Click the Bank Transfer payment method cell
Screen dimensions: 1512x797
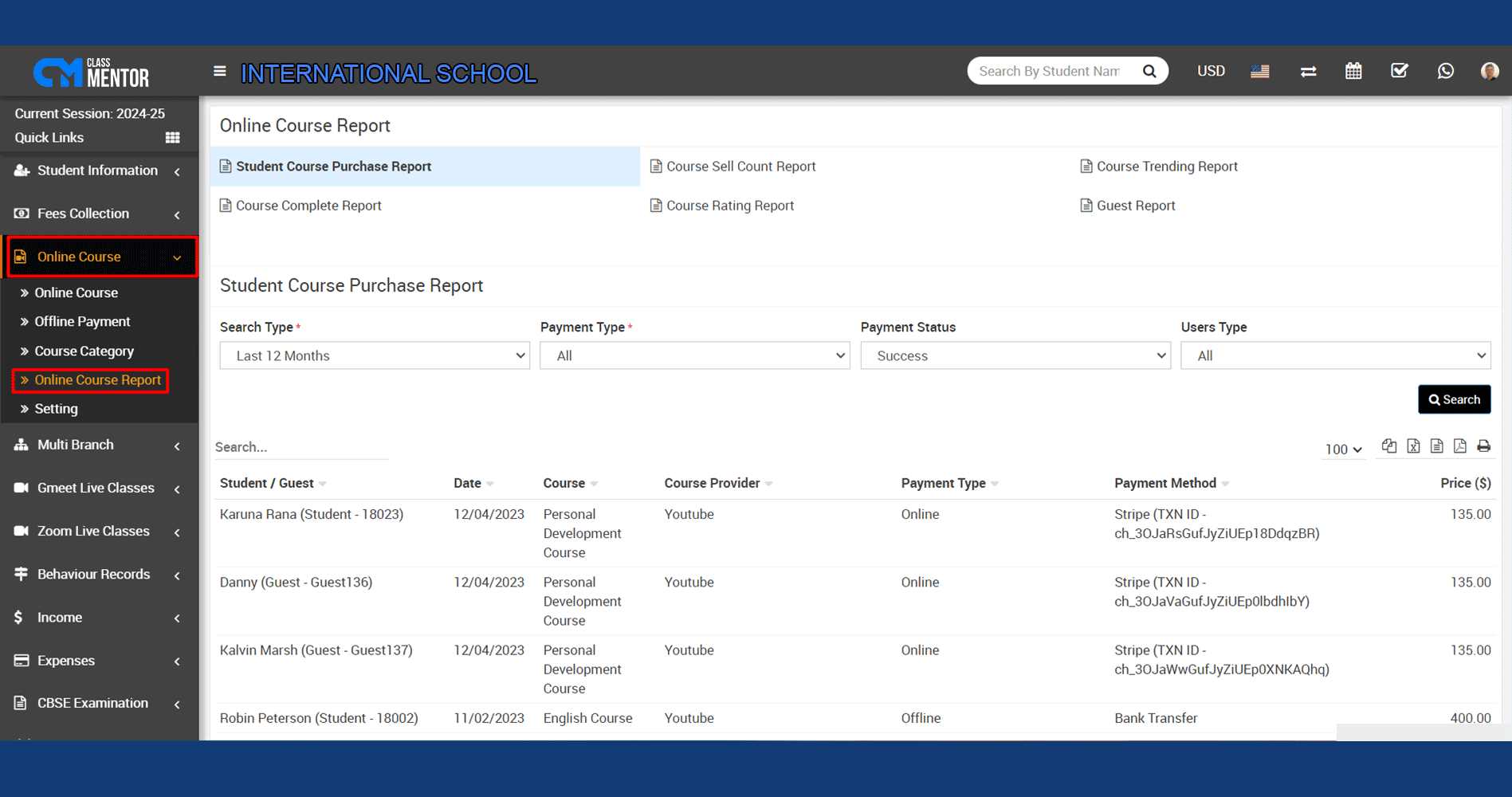pyautogui.click(x=1156, y=718)
